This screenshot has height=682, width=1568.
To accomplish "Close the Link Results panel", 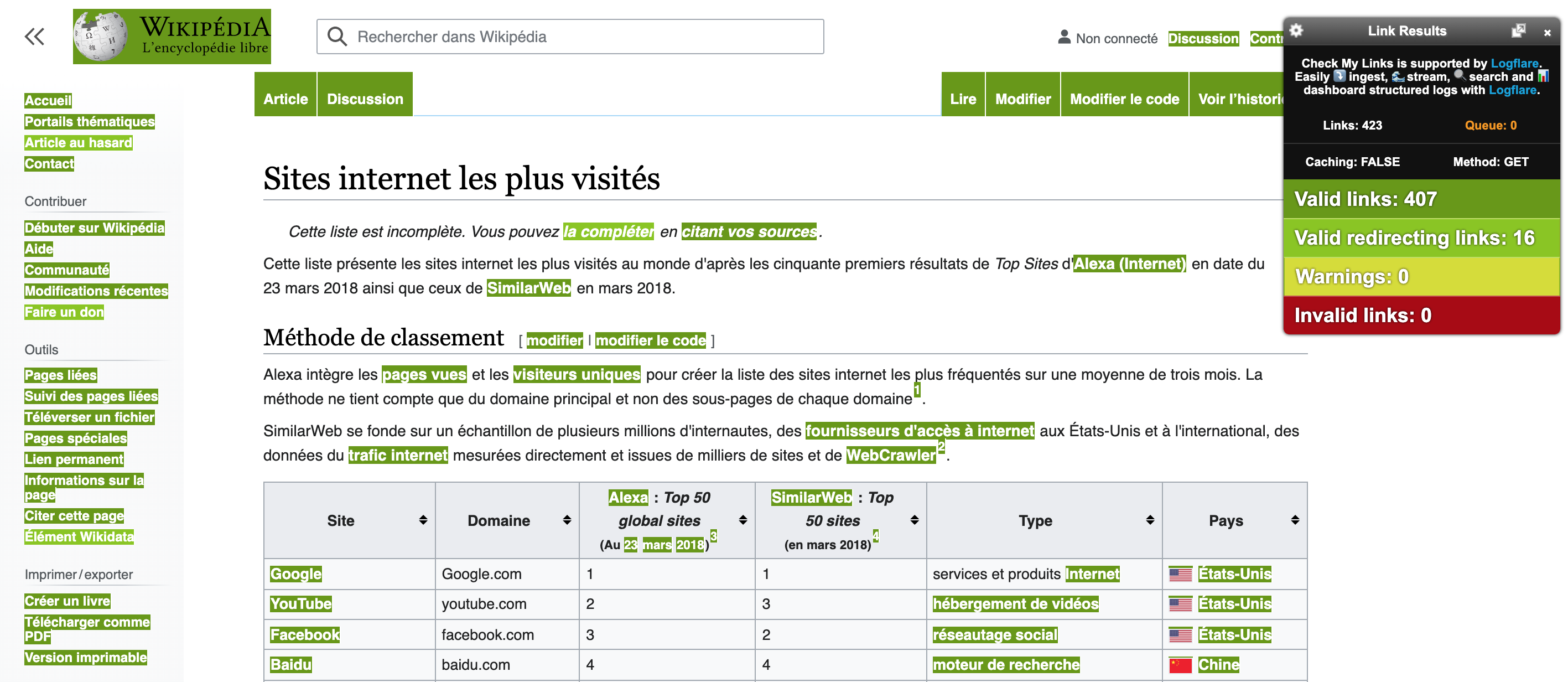I will click(1546, 32).
